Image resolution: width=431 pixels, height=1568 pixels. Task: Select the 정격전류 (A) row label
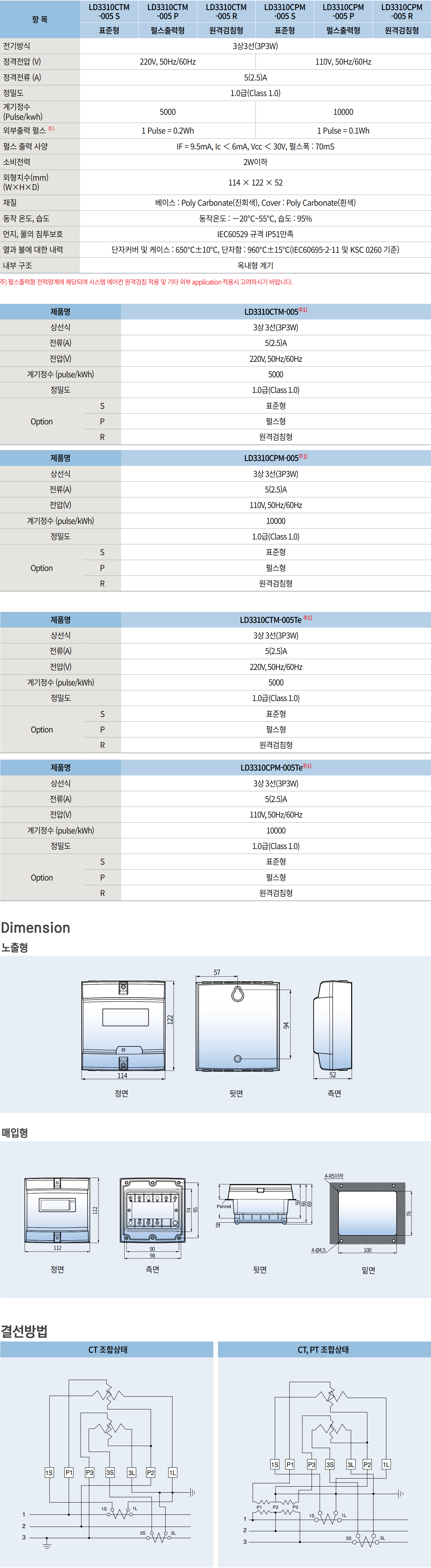22,77
